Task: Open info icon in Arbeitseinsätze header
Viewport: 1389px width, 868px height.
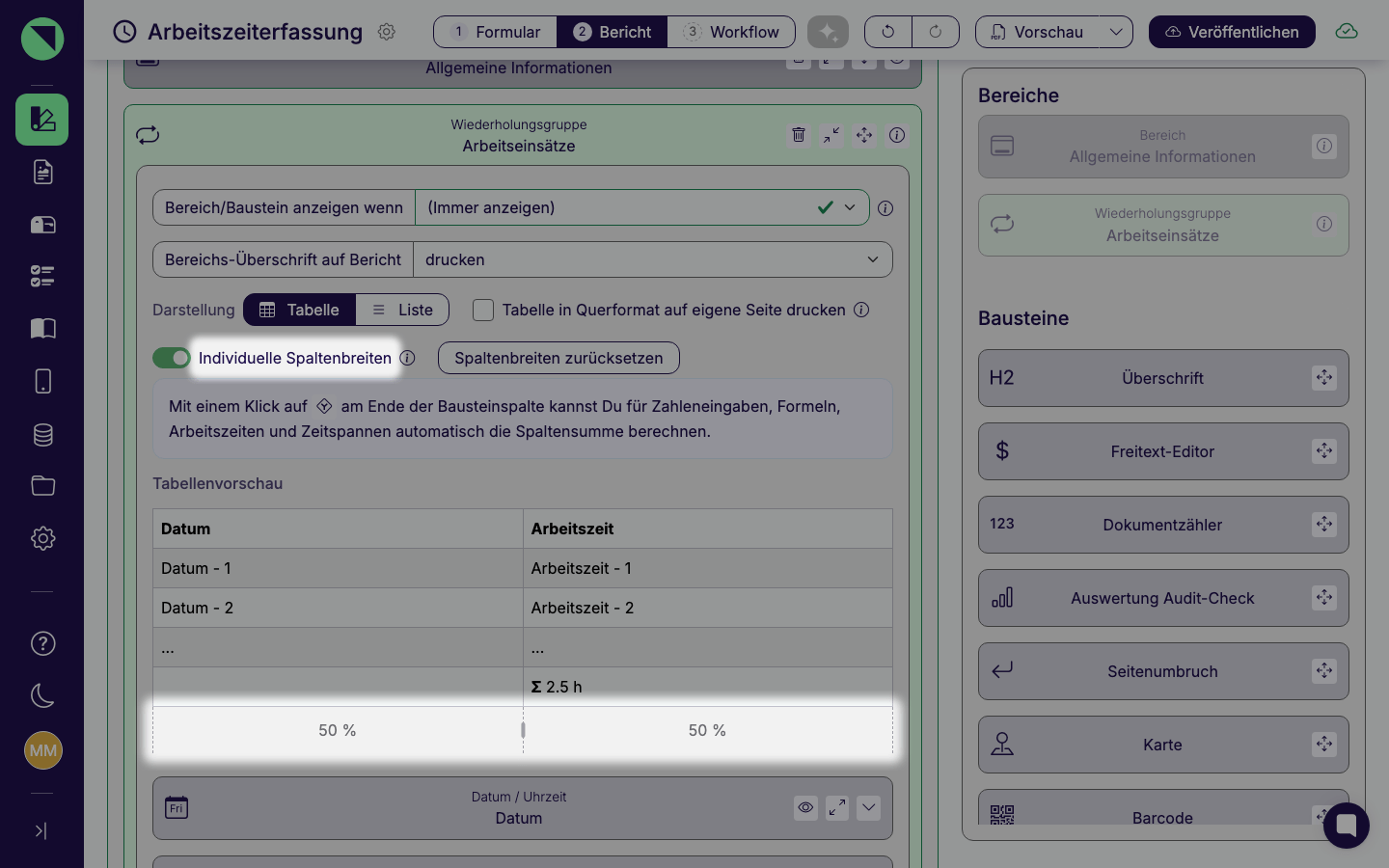Action: 897,135
